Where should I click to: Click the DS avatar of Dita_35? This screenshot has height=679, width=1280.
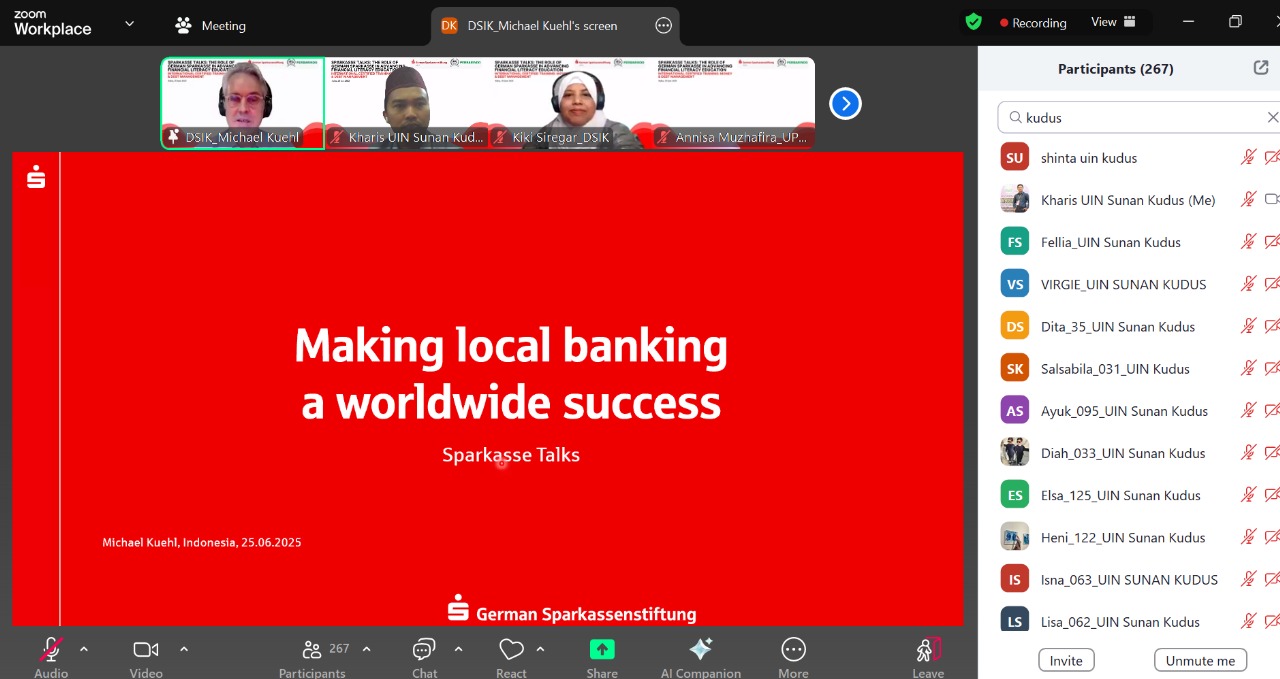pos(1015,326)
